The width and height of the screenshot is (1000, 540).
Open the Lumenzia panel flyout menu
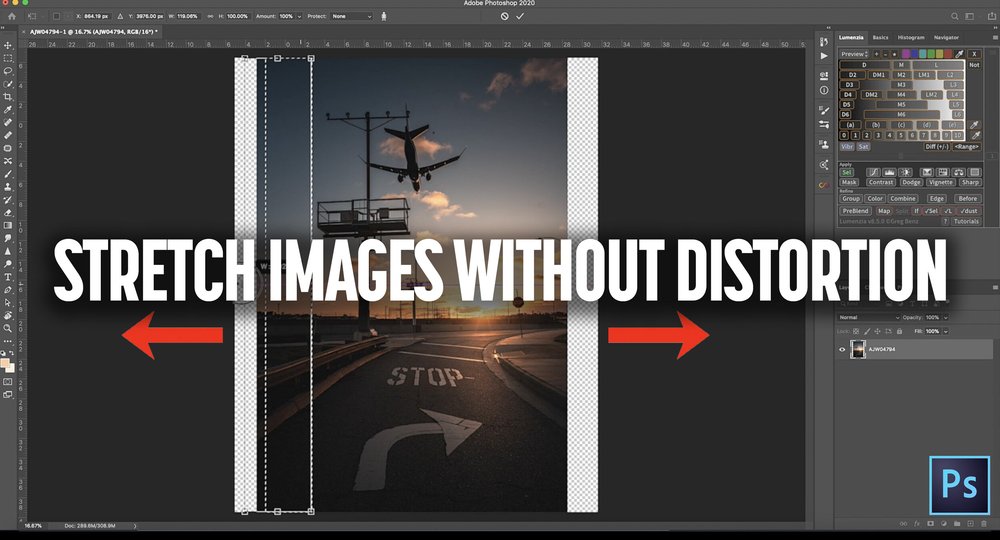pyautogui.click(x=996, y=38)
